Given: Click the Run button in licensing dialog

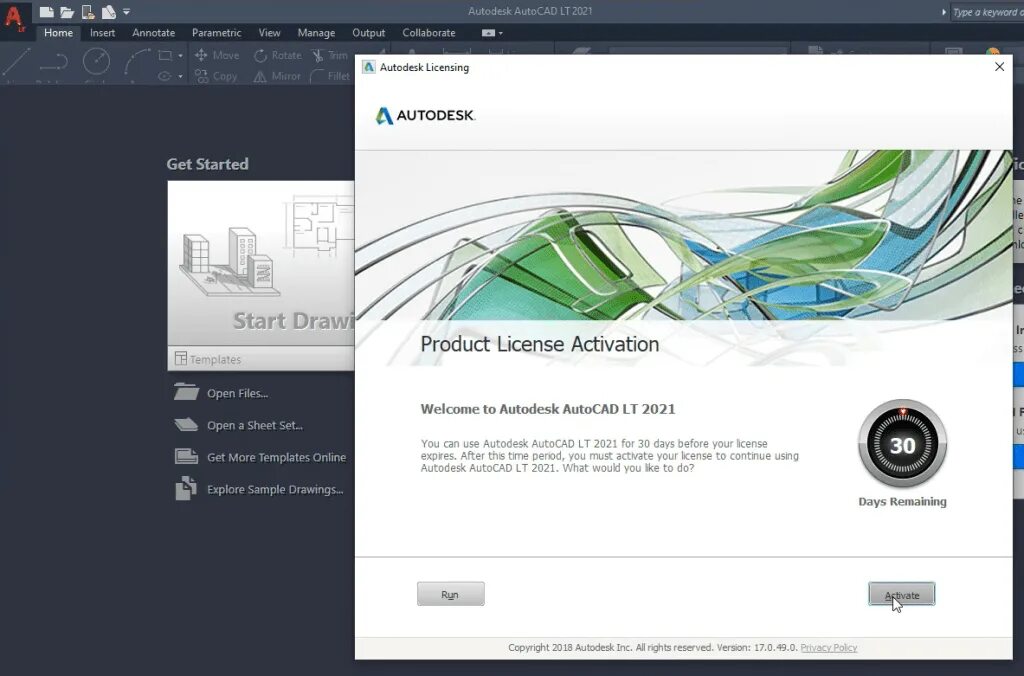Looking at the screenshot, I should tap(451, 594).
